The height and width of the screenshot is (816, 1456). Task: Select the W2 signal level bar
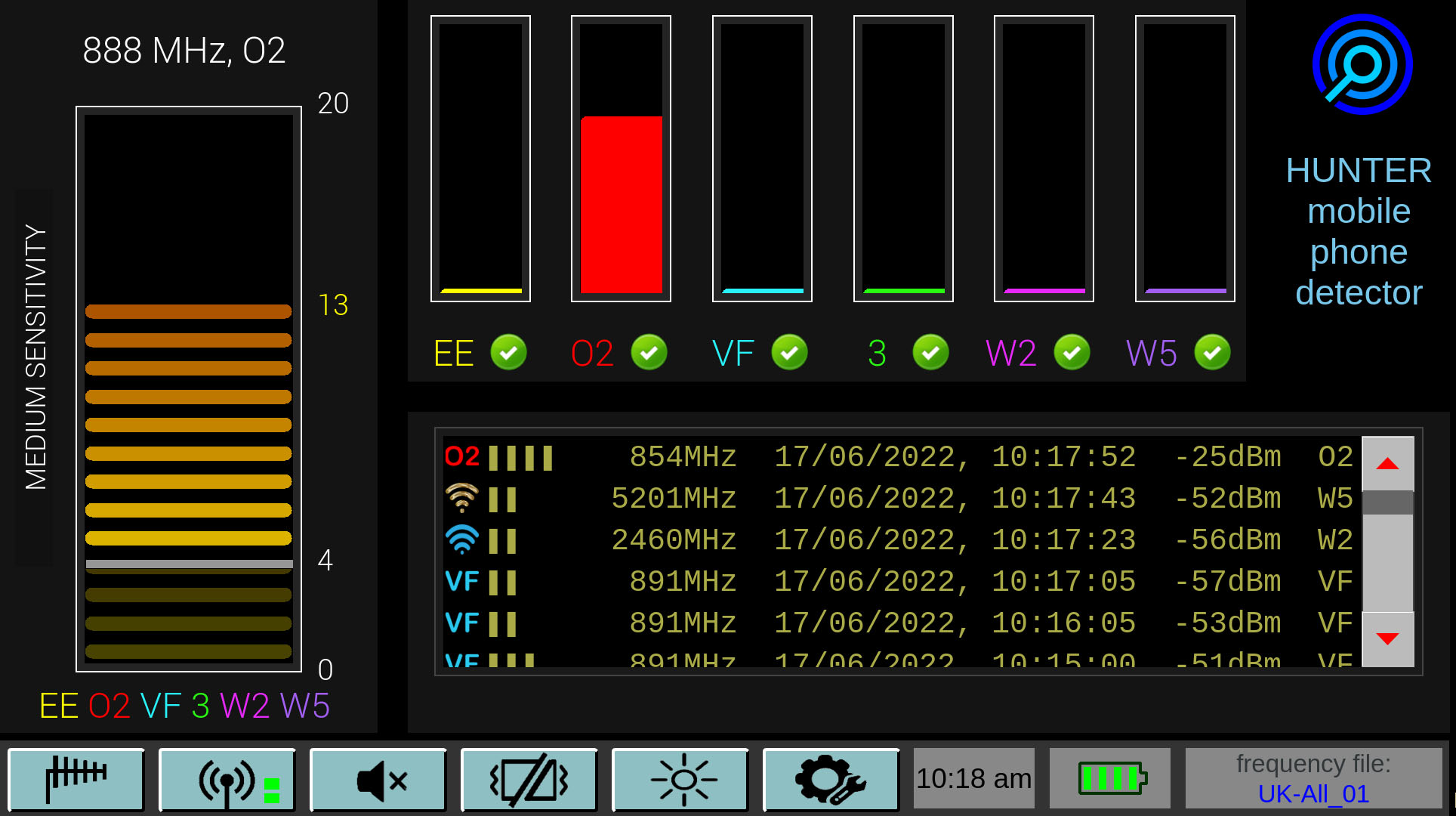coord(1044,159)
